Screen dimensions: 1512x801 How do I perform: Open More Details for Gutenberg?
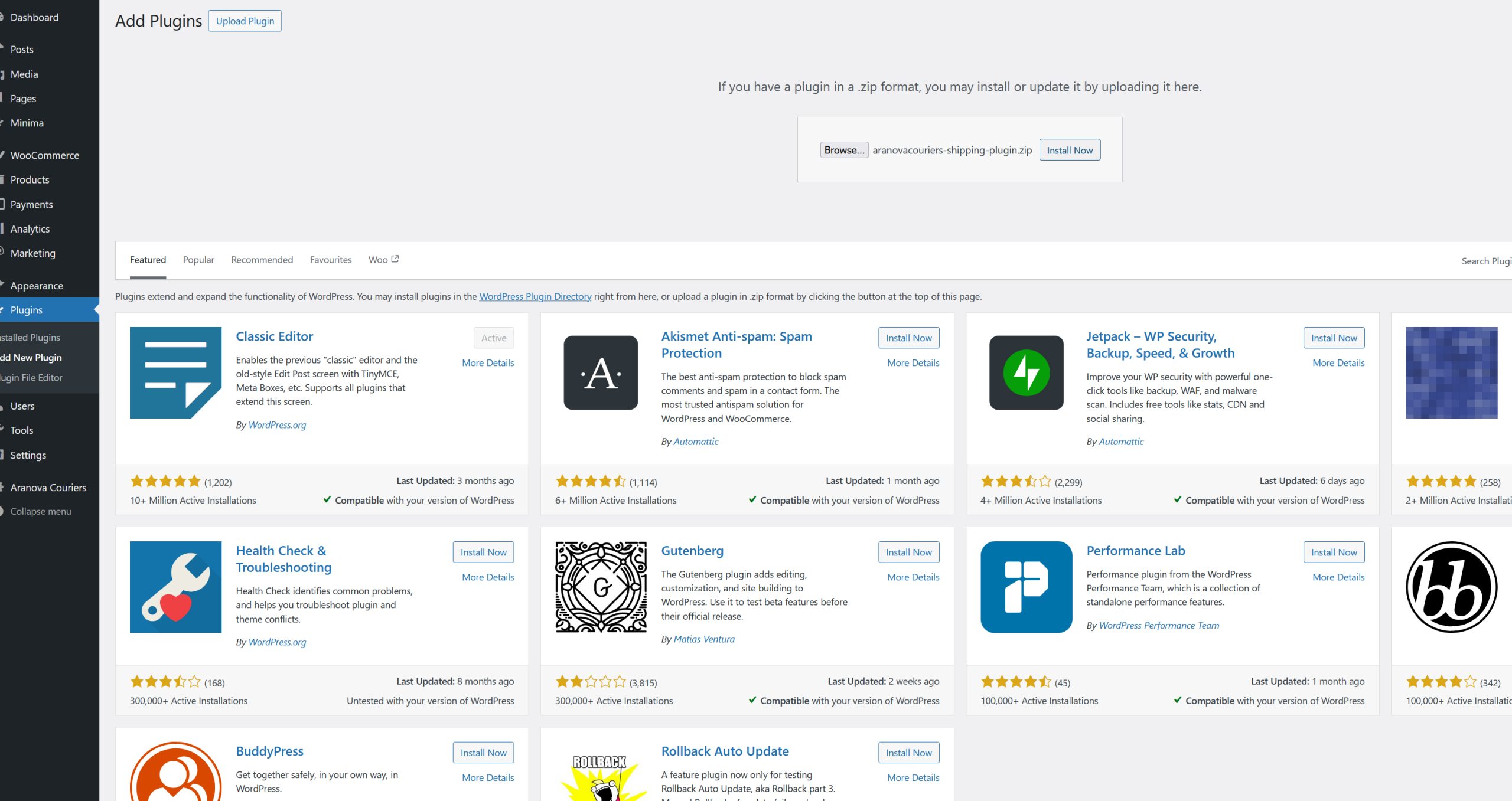[913, 577]
